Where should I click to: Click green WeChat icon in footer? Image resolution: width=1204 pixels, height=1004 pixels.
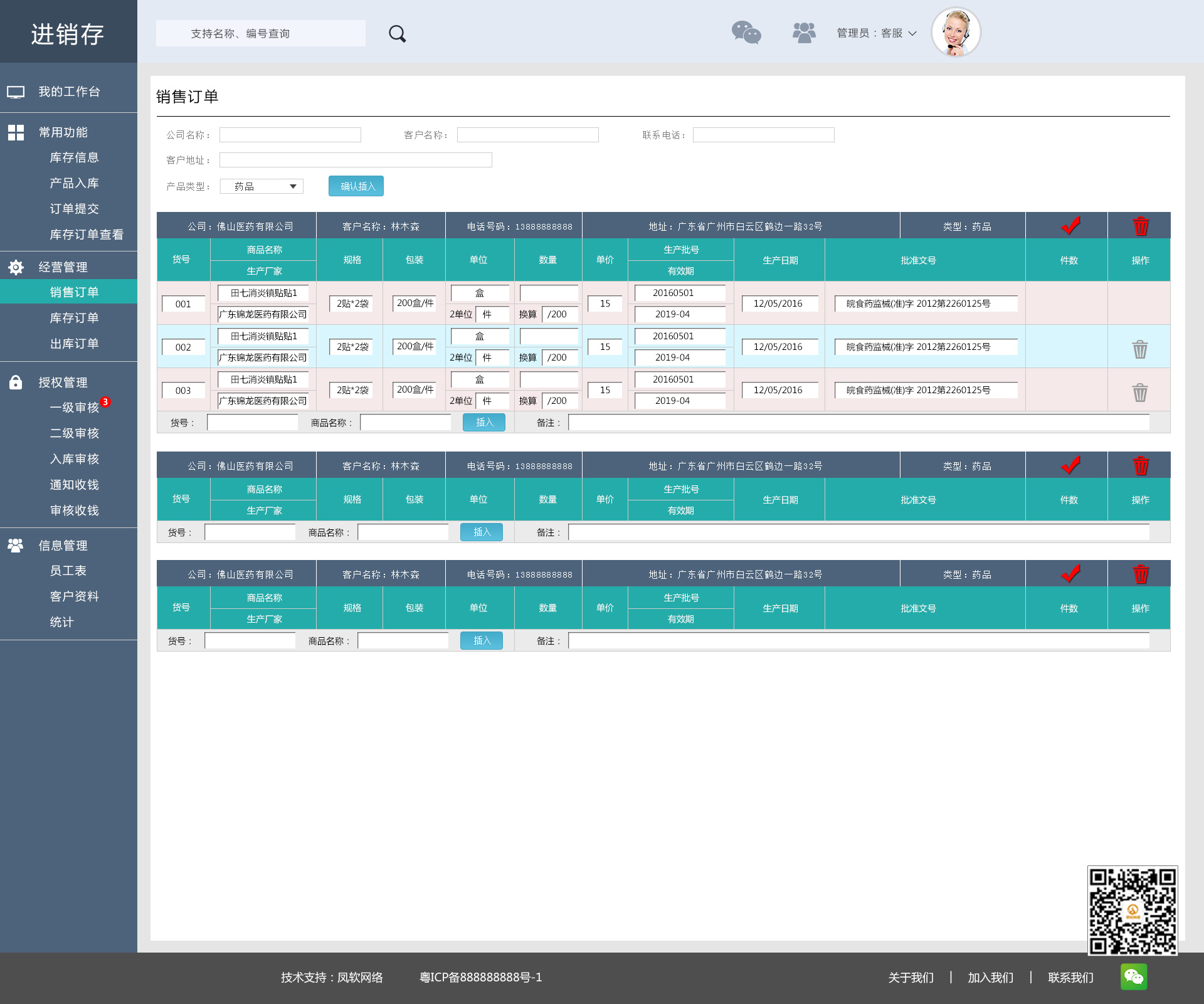pos(1134,976)
